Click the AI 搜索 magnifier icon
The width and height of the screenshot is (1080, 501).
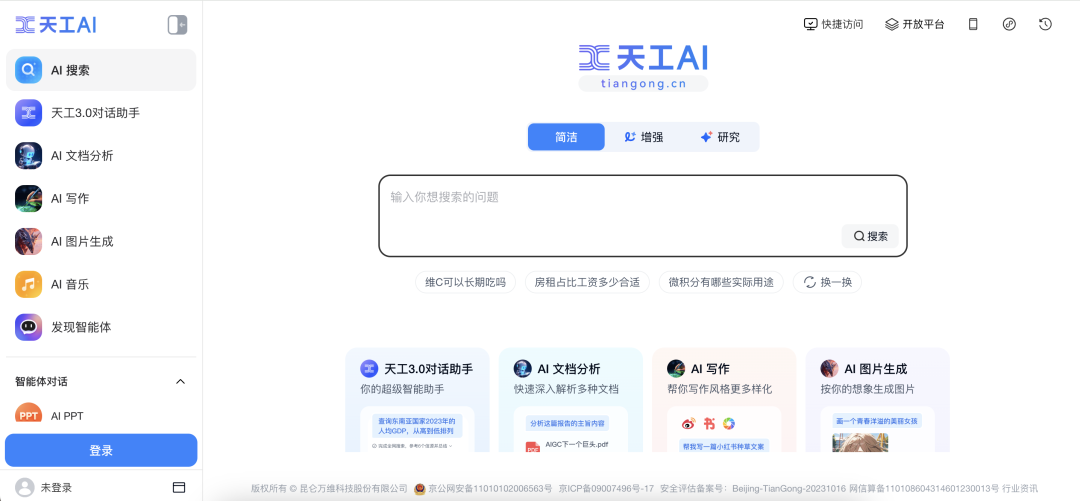pyautogui.click(x=28, y=70)
